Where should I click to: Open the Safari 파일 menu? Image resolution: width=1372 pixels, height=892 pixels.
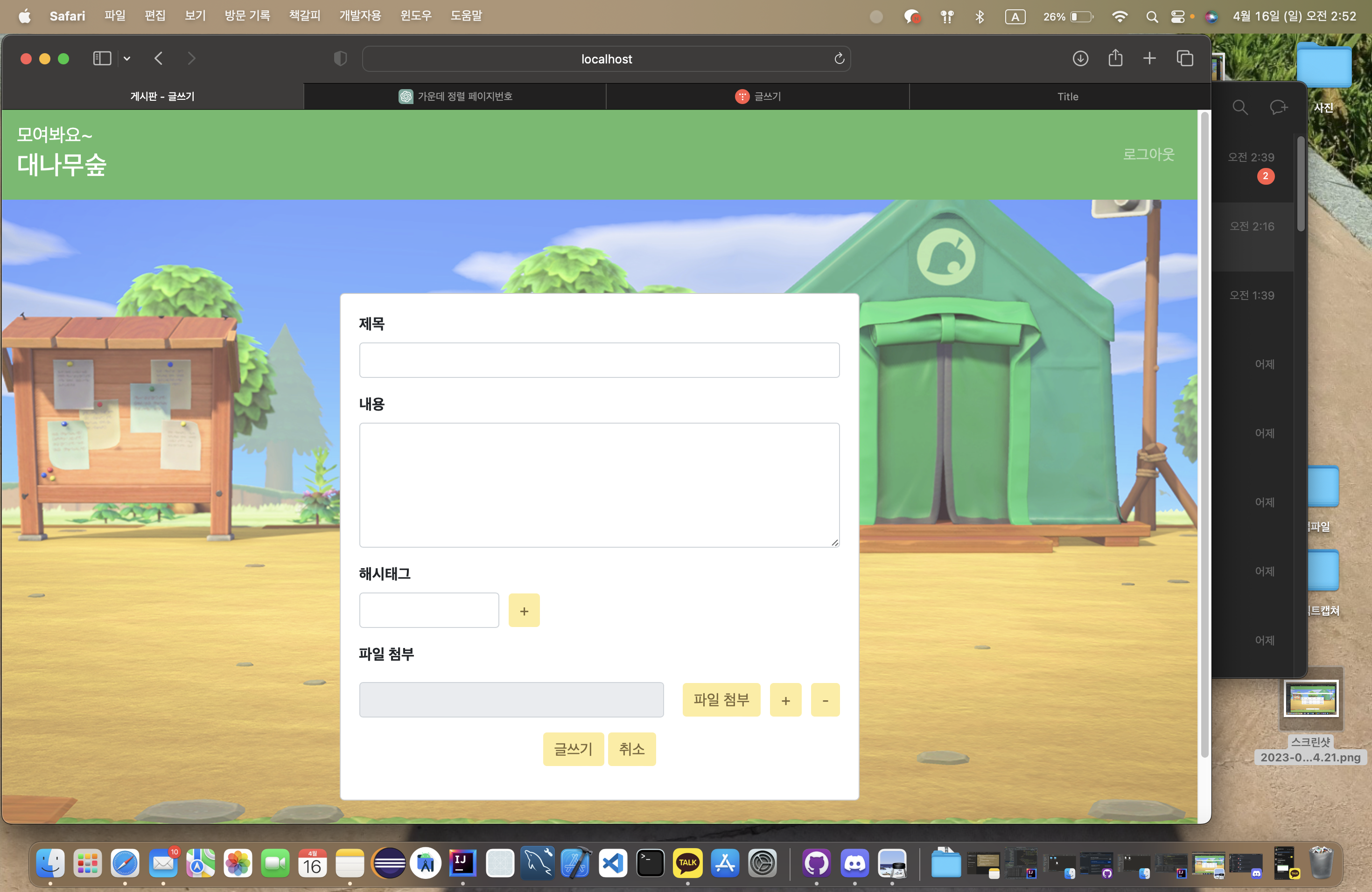point(115,15)
